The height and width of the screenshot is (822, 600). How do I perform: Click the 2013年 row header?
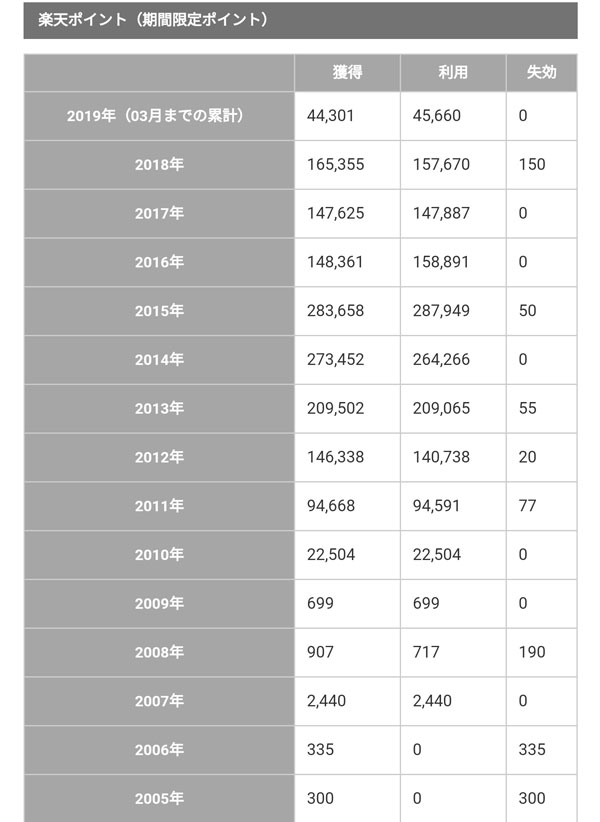pyautogui.click(x=159, y=408)
